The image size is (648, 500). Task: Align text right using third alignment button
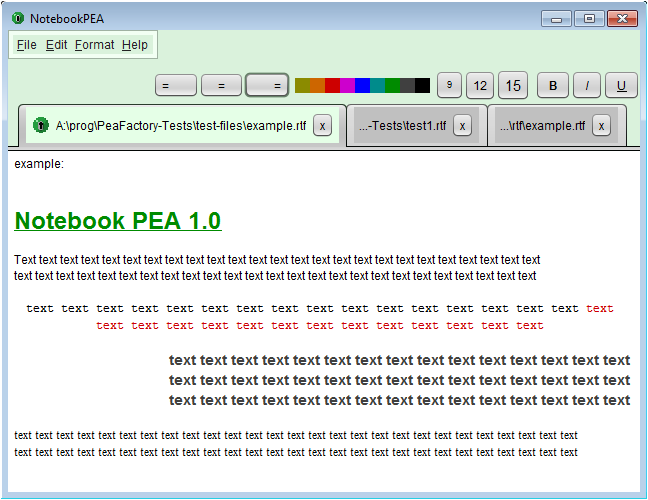pyautogui.click(x=267, y=86)
